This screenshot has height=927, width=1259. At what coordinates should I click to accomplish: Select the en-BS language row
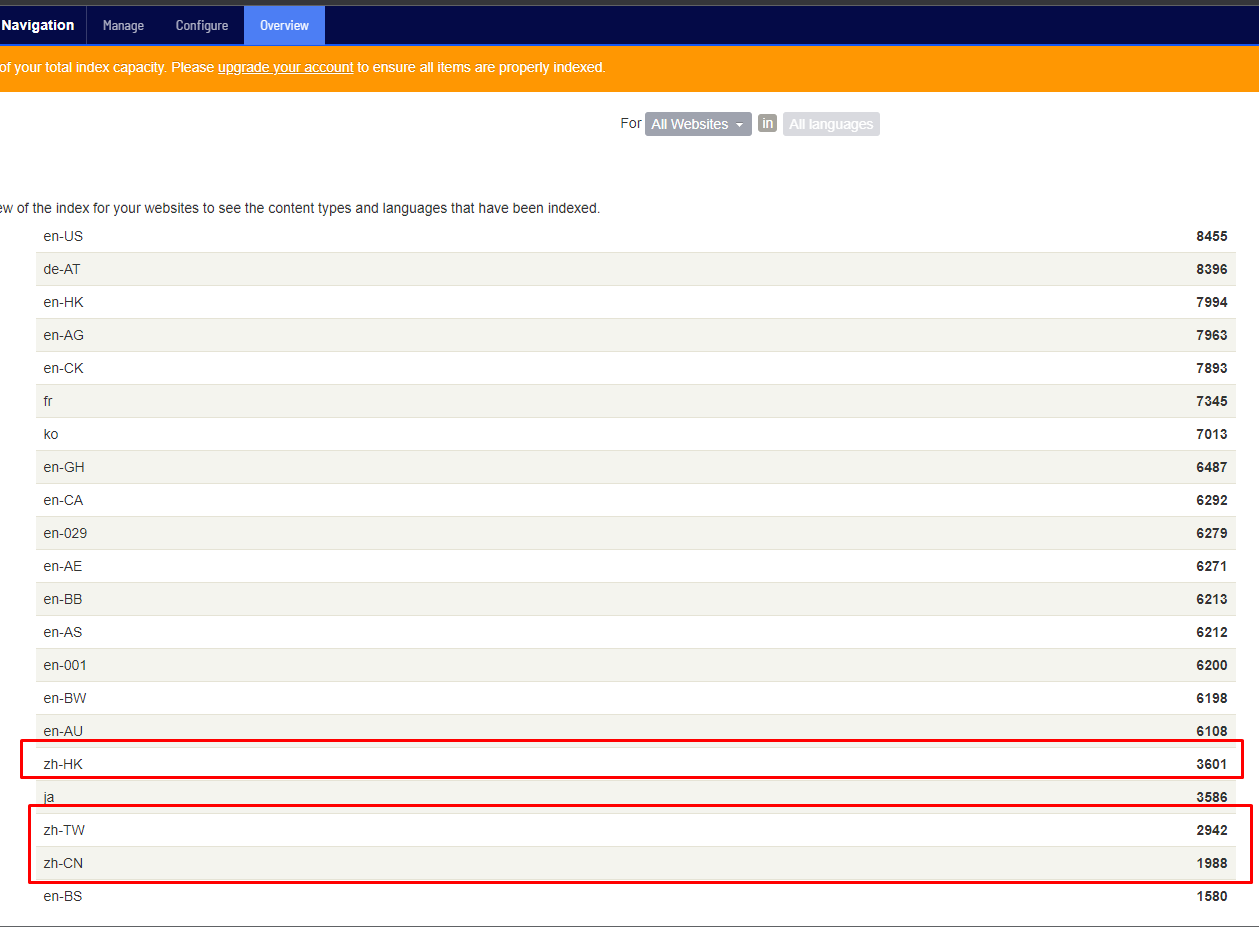tap(63, 896)
